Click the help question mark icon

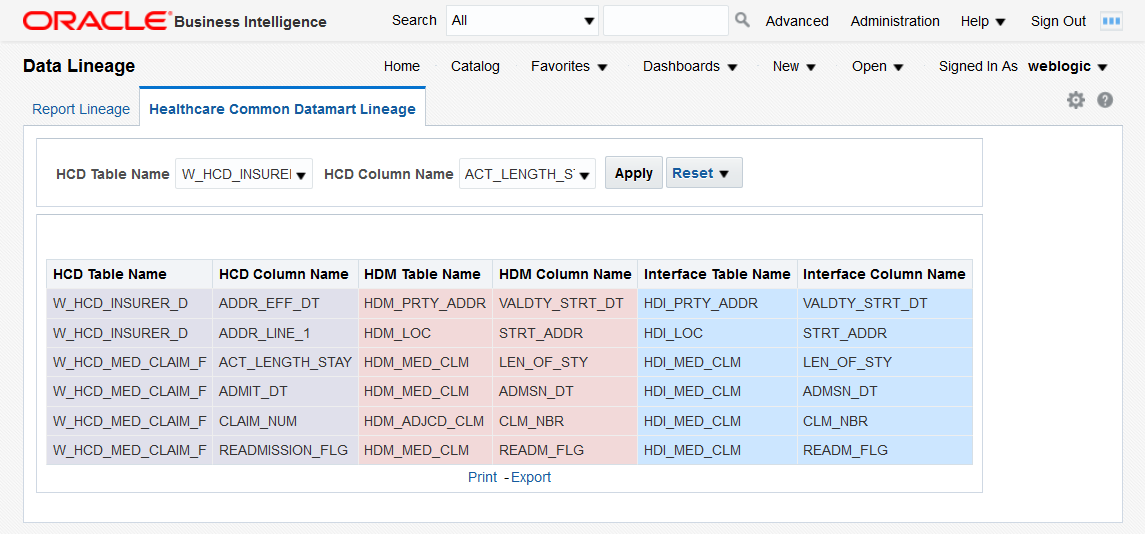coord(1105,100)
